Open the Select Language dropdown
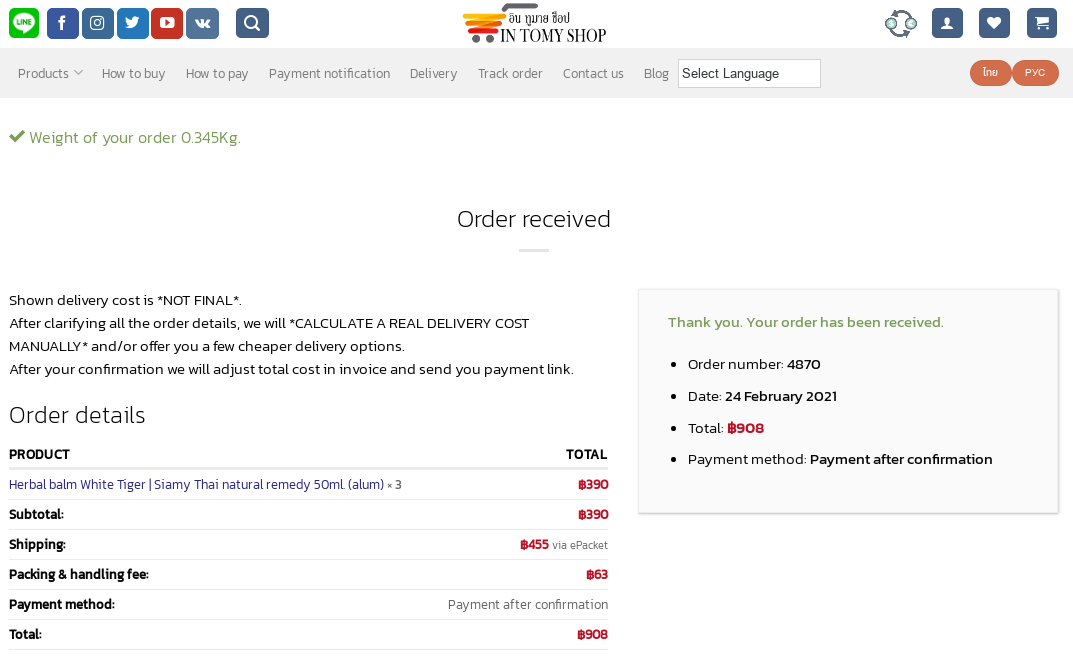 [x=749, y=73]
